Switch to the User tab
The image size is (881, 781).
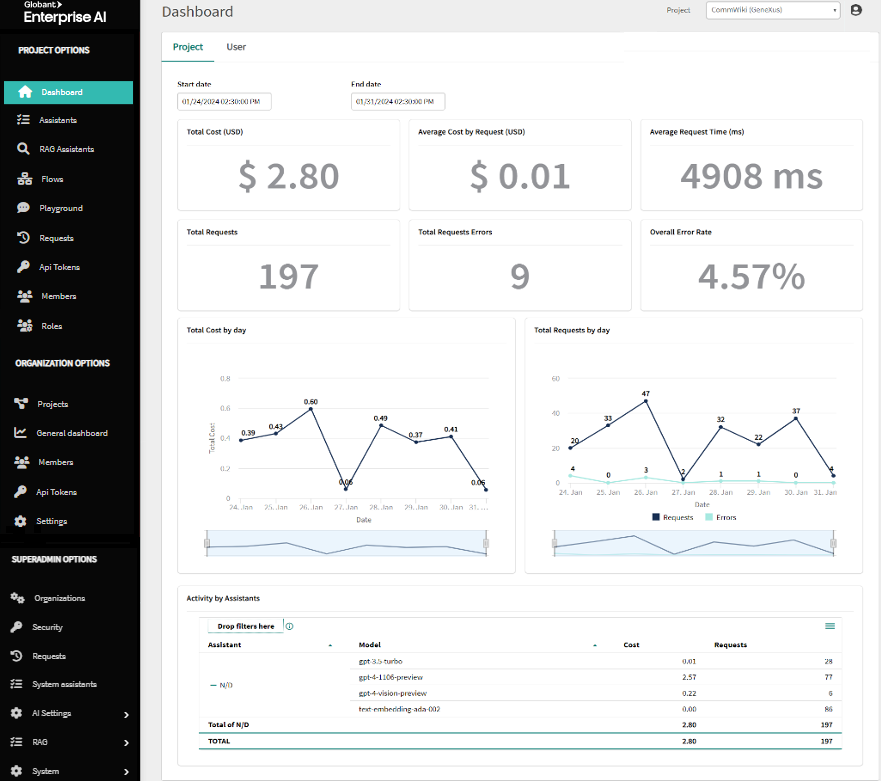[236, 47]
